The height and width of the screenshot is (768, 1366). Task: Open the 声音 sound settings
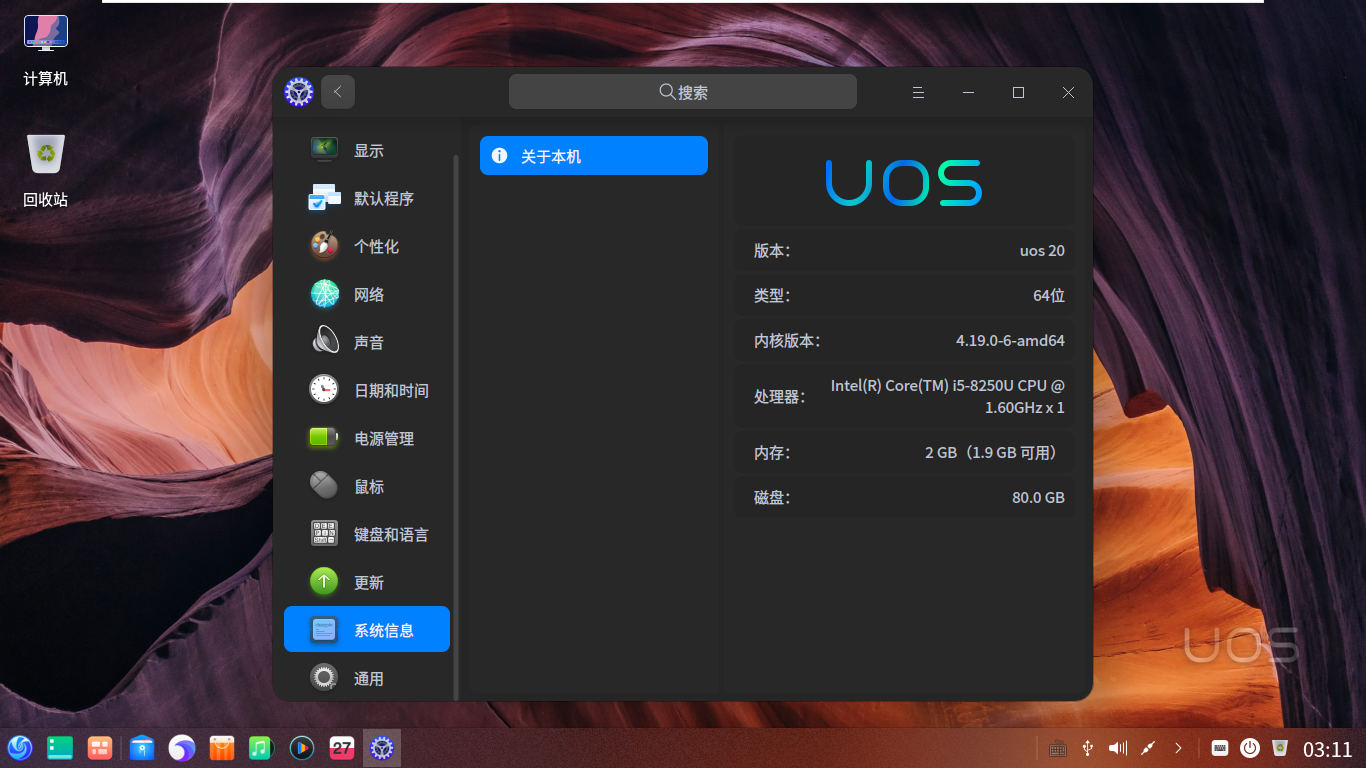pyautogui.click(x=365, y=341)
